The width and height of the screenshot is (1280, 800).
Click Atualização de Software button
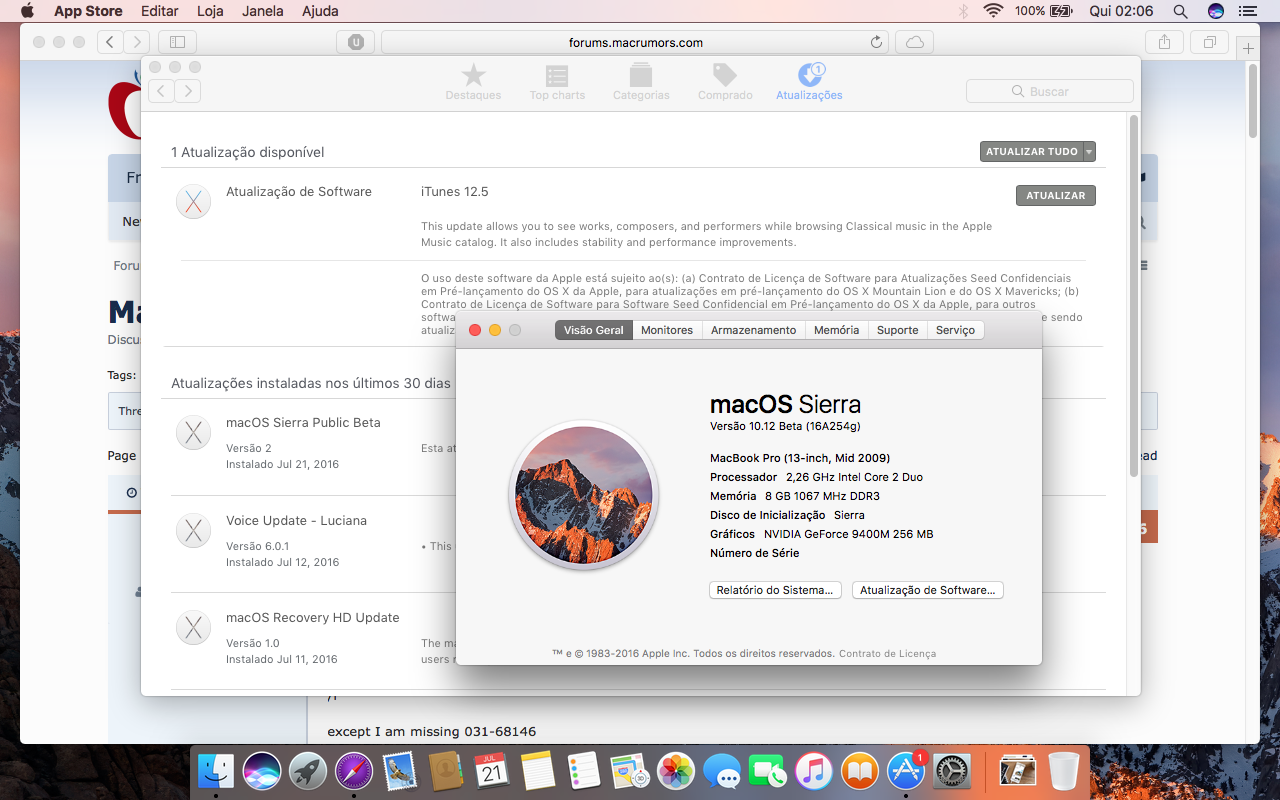(928, 590)
